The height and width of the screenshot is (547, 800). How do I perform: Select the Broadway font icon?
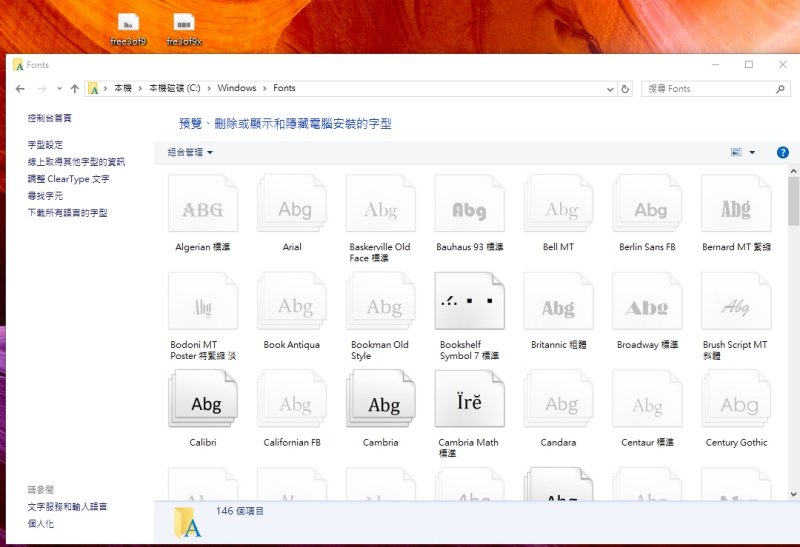pos(646,305)
